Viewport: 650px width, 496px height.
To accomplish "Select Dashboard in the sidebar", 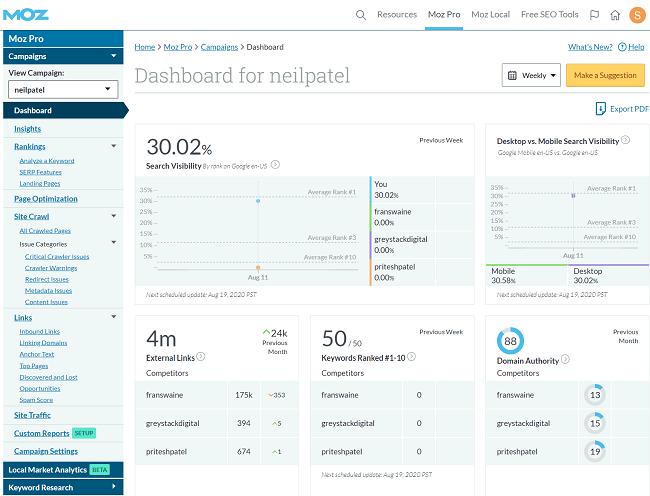I will [x=65, y=110].
